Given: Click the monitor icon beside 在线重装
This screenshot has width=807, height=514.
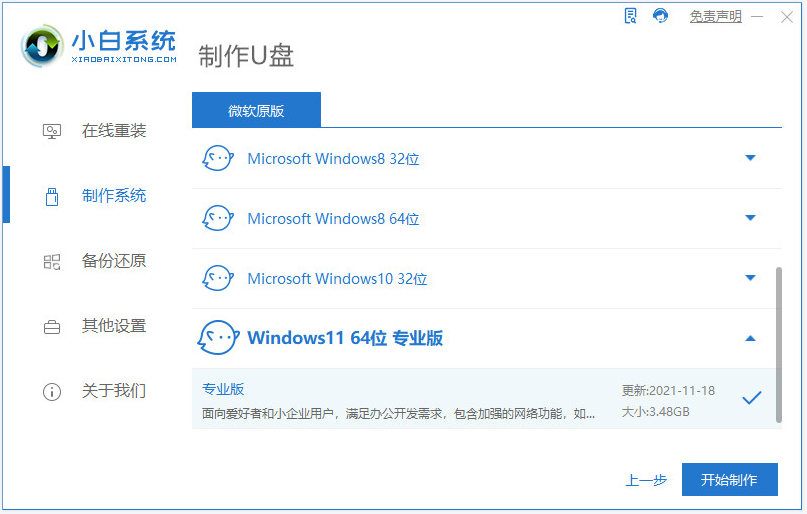Looking at the screenshot, I should 51,132.
